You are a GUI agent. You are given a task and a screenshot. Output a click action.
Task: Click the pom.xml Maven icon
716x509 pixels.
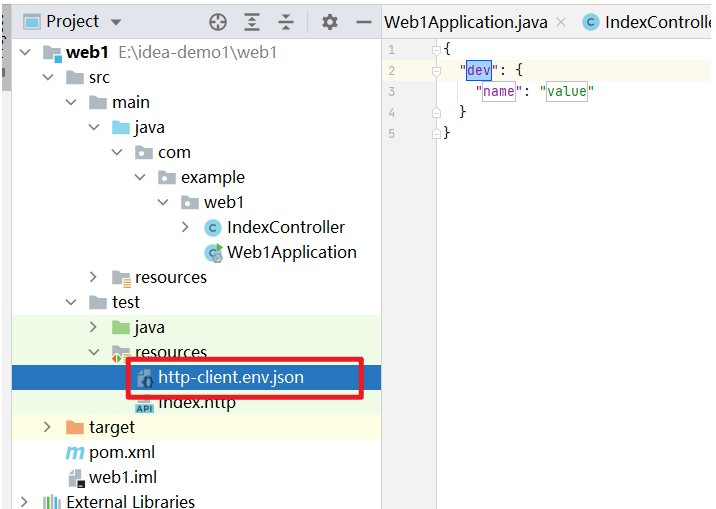click(x=74, y=453)
